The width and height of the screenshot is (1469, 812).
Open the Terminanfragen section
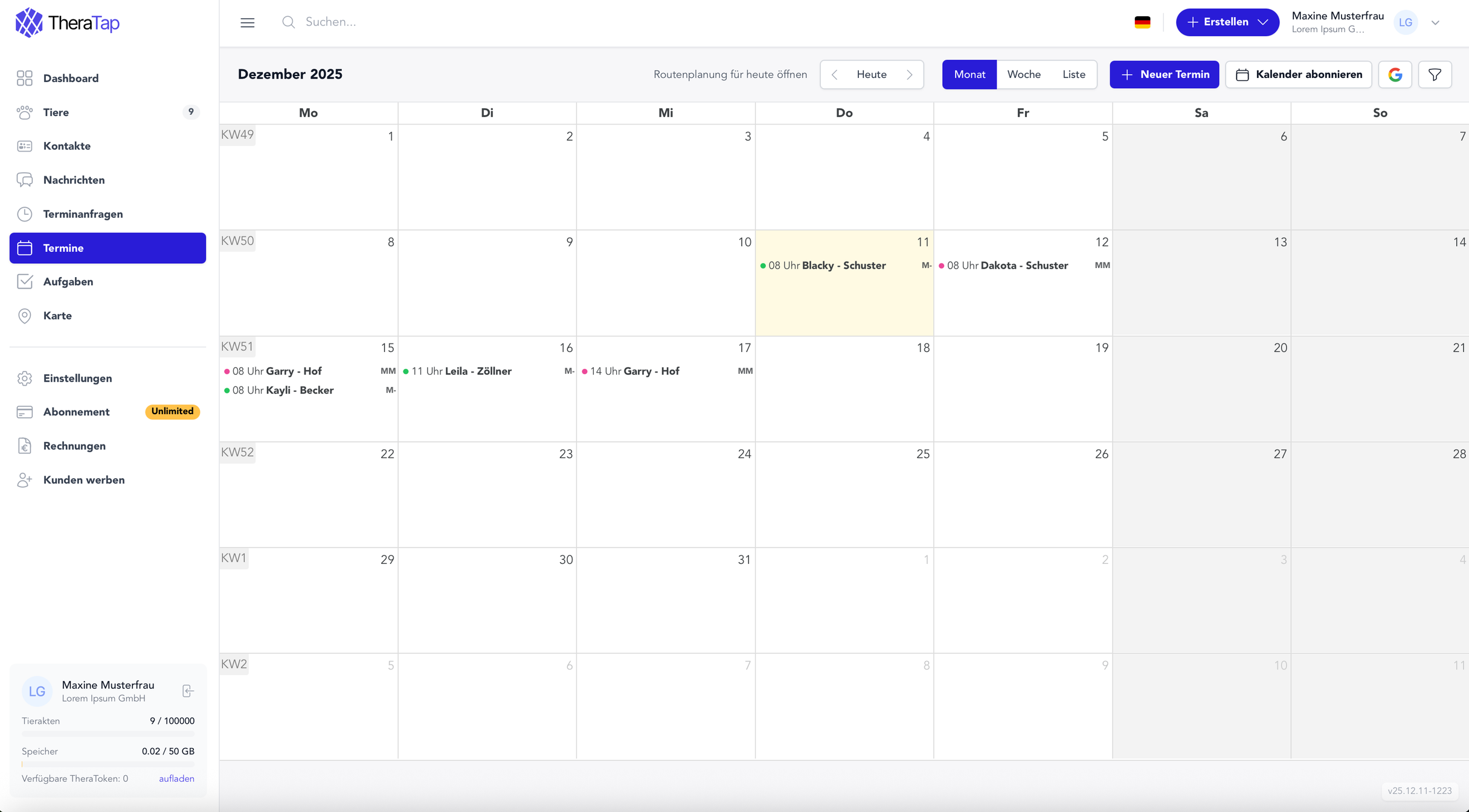[x=83, y=214]
